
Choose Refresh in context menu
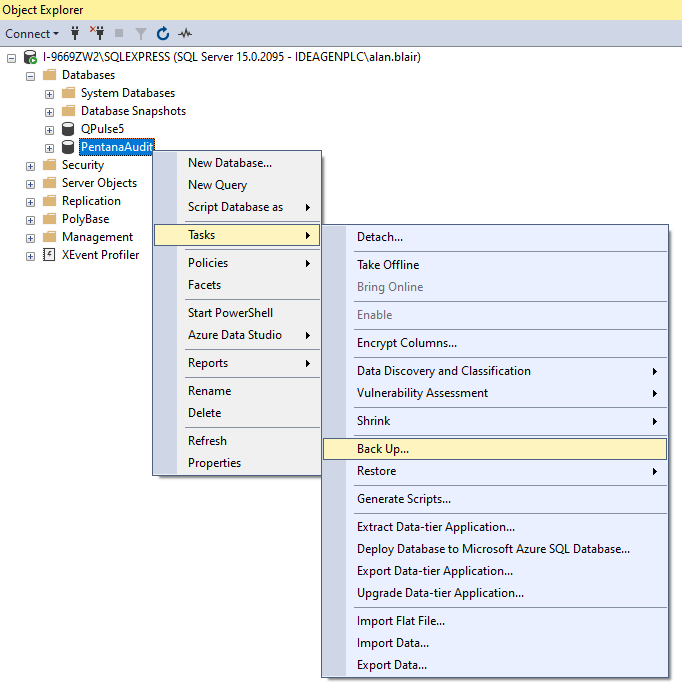(237, 441)
